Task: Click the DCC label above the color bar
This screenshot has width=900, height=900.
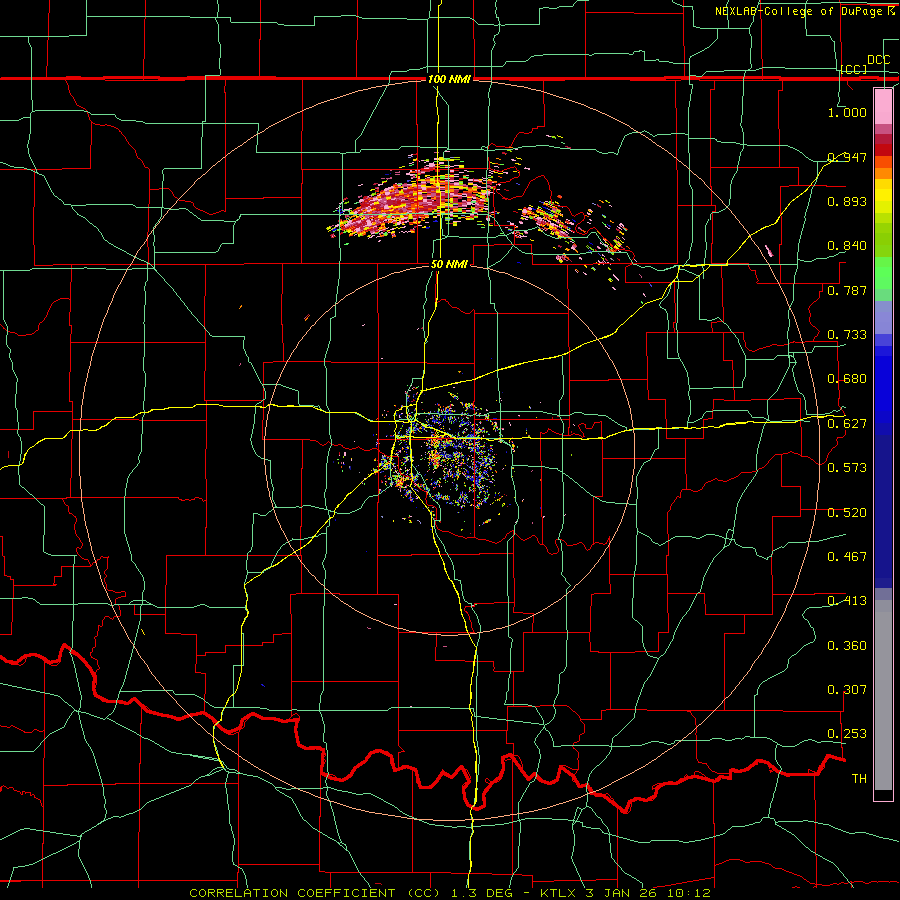Action: click(878, 60)
